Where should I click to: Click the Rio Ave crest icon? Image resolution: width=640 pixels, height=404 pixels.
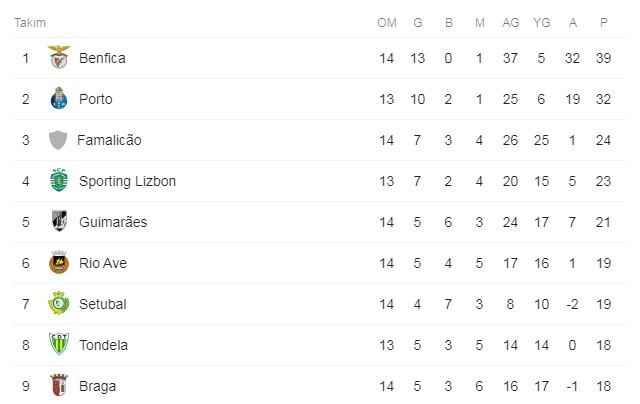pyautogui.click(x=58, y=263)
